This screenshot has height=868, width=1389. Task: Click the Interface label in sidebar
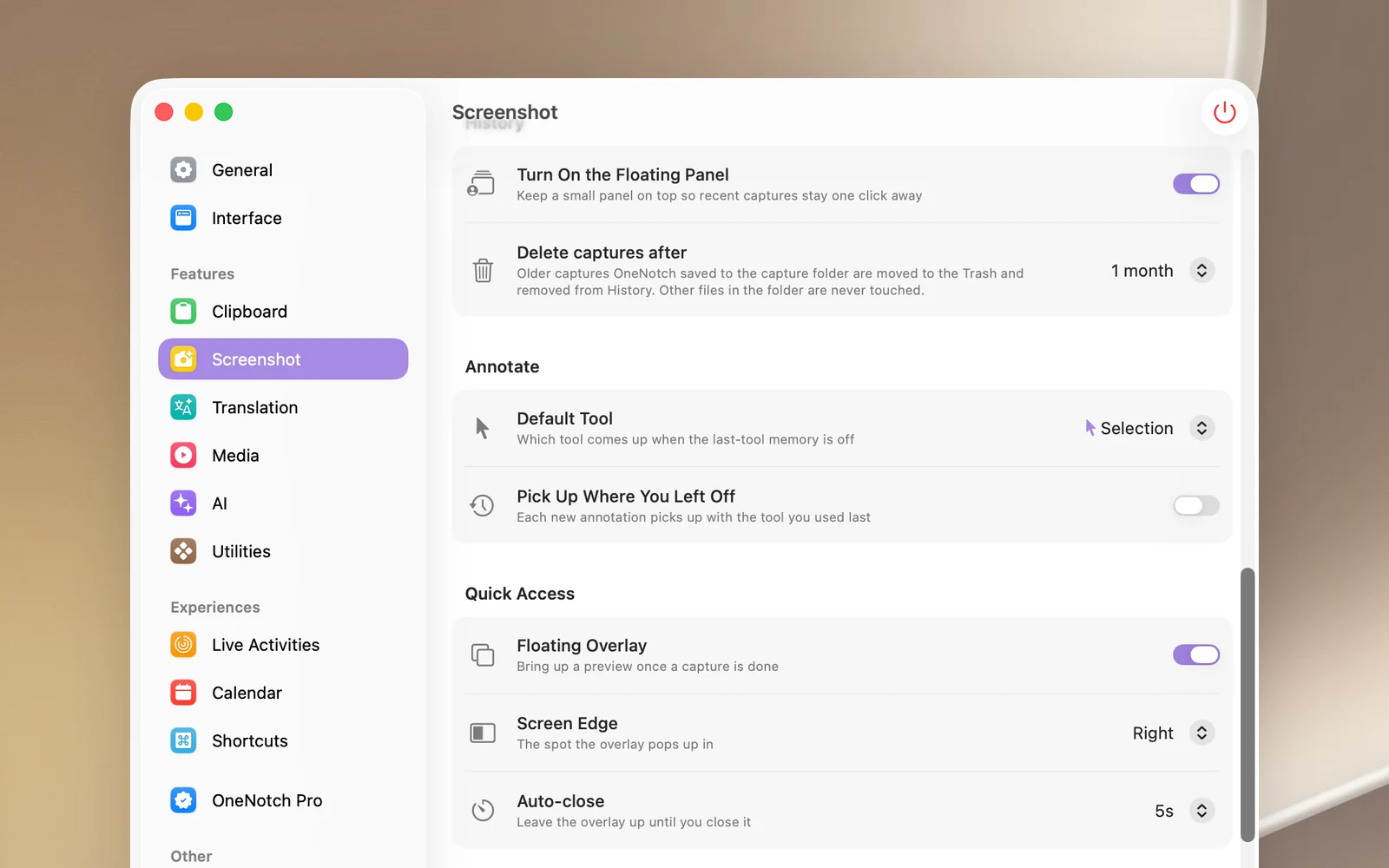click(247, 218)
